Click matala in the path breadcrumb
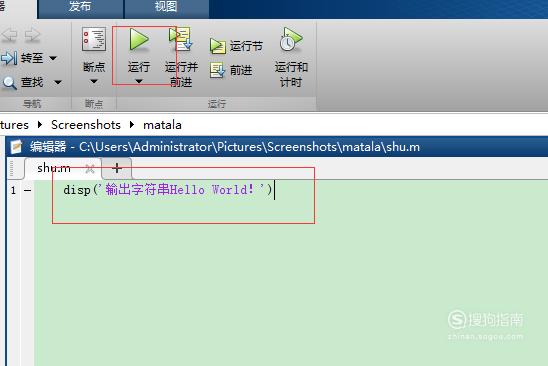 [162, 125]
